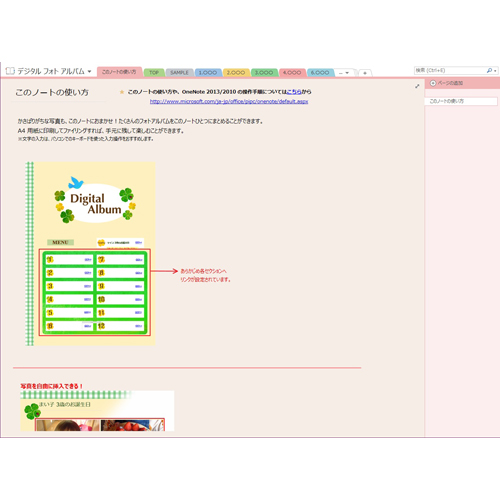
Task: Expand the デジタル フォト アルバム notebook dropdown arrow
Action: click(89, 71)
